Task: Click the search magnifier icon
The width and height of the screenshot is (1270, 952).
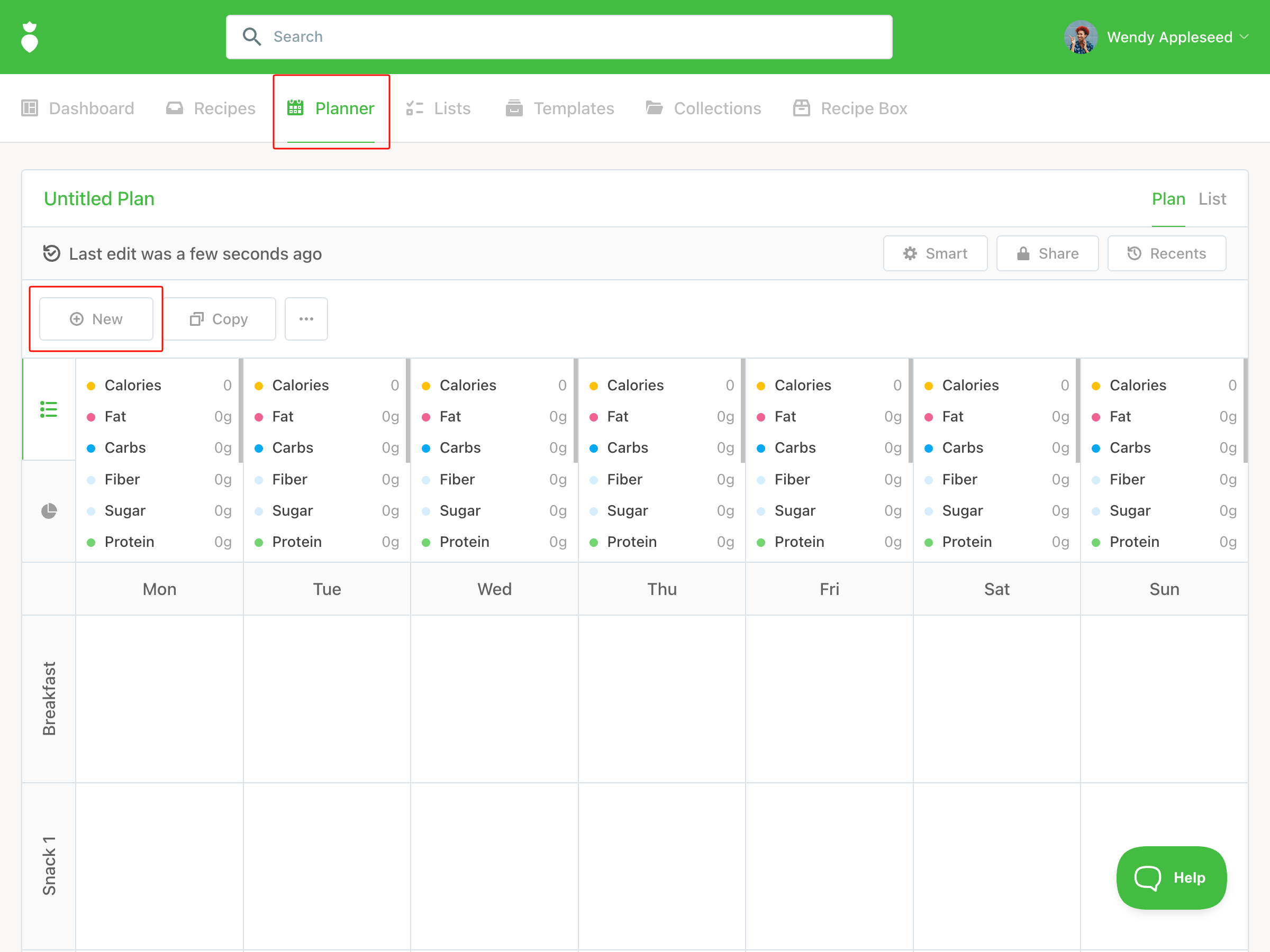Action: pos(251,36)
